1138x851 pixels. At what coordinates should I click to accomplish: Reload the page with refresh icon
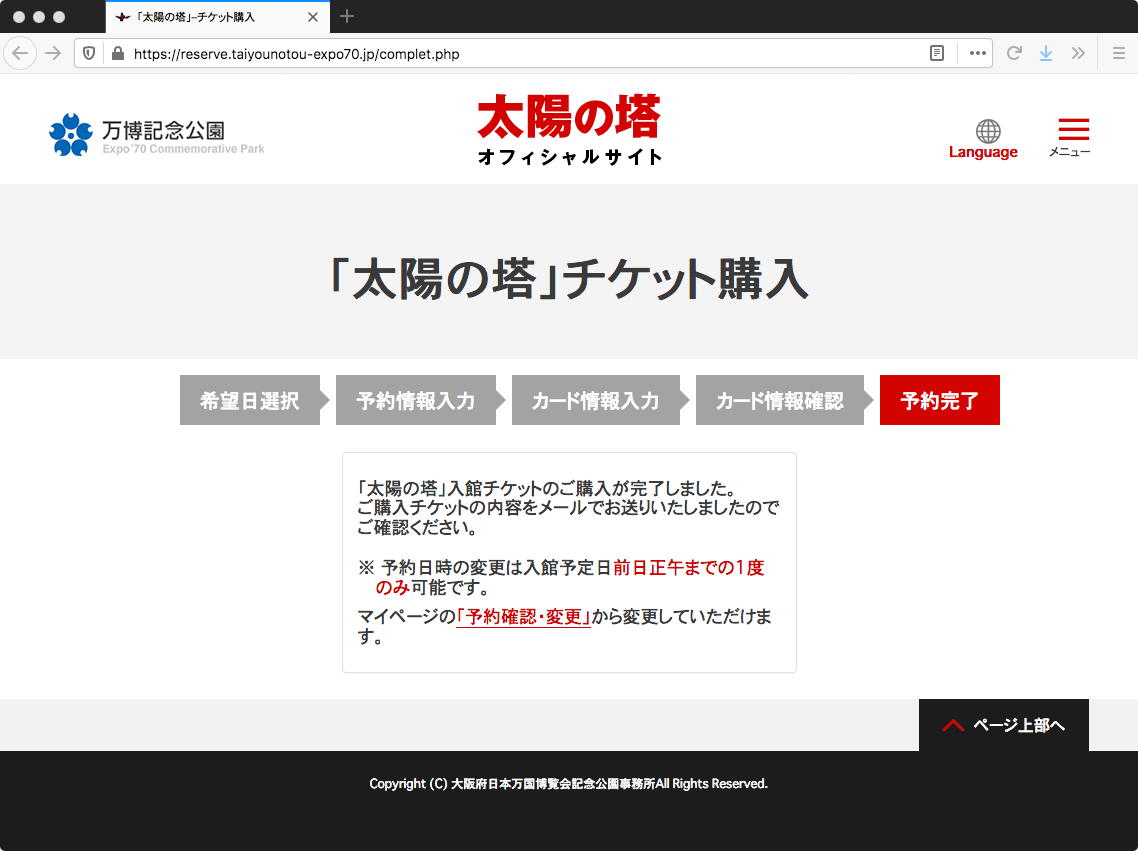click(1014, 53)
